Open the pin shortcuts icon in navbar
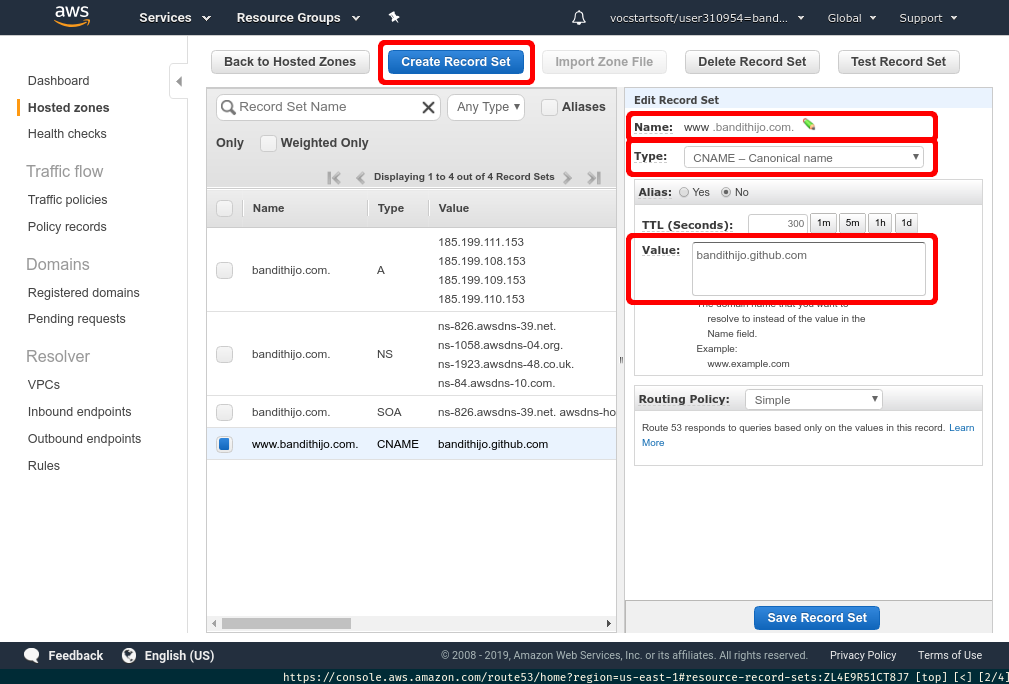The width and height of the screenshot is (1009, 684). coord(394,18)
